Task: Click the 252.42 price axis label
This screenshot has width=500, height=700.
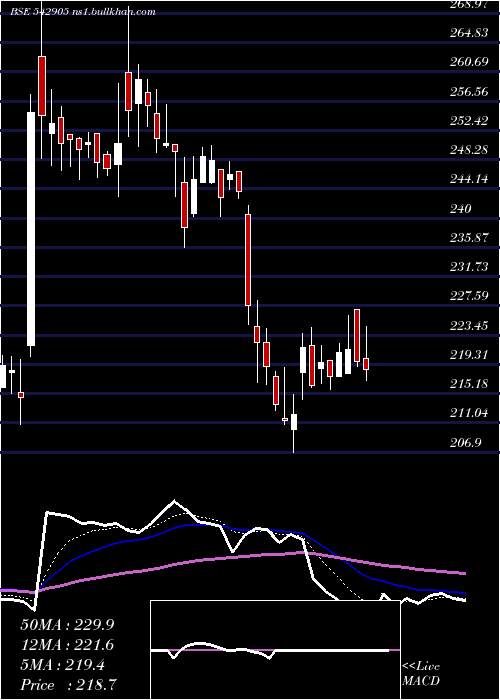Action: tap(468, 121)
